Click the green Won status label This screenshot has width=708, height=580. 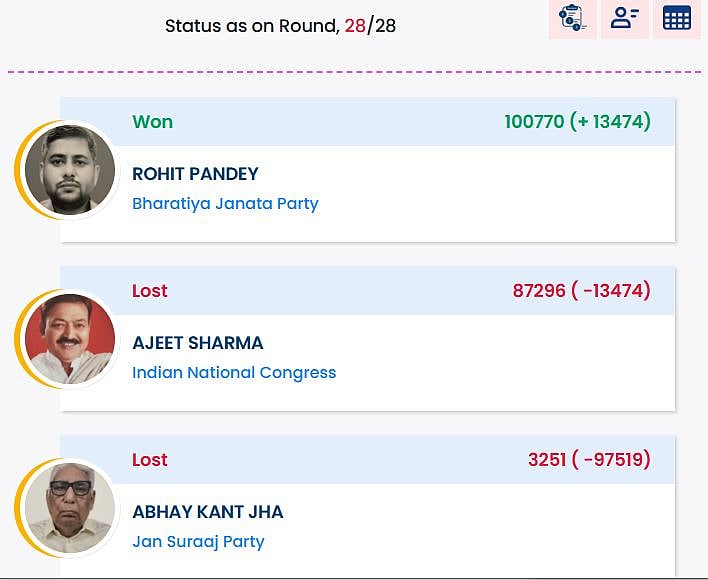(152, 122)
